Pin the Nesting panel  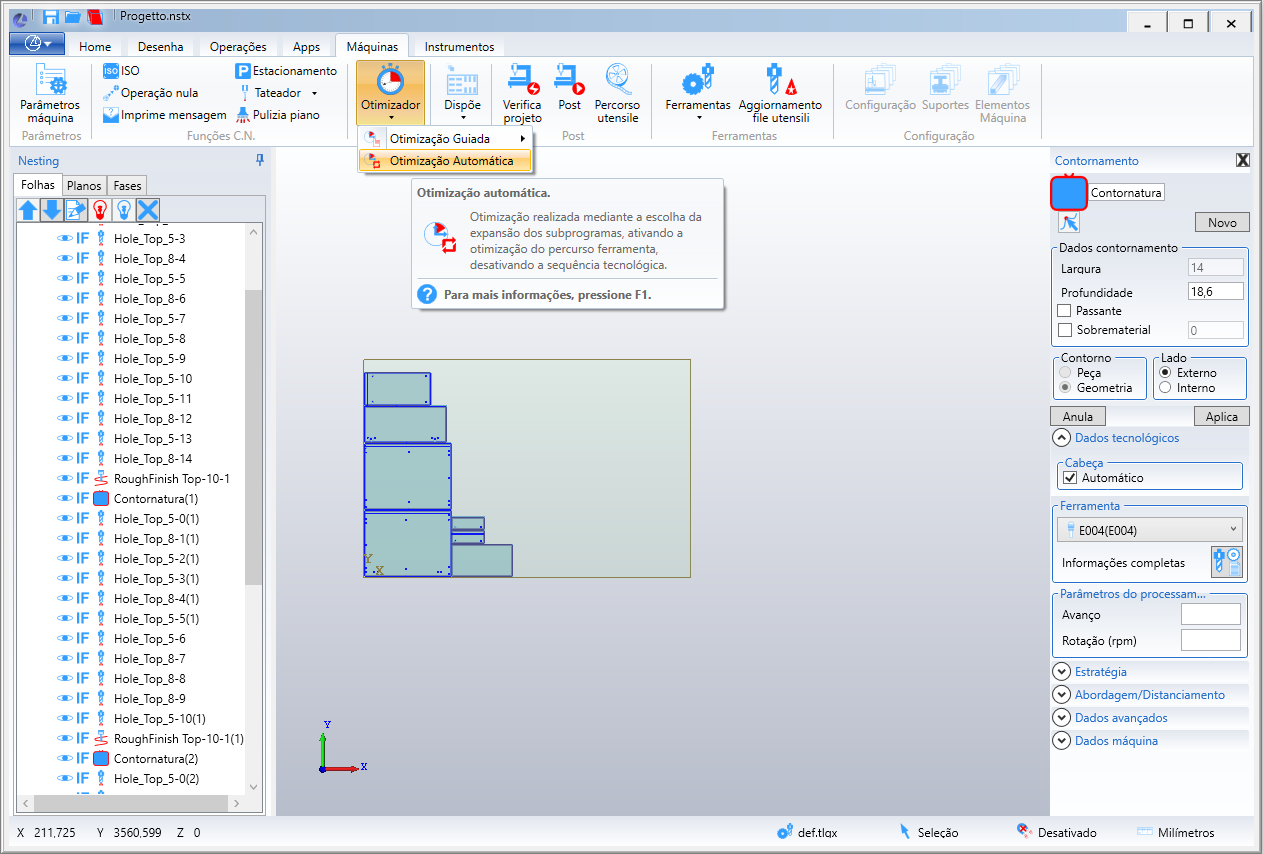pyautogui.click(x=260, y=160)
